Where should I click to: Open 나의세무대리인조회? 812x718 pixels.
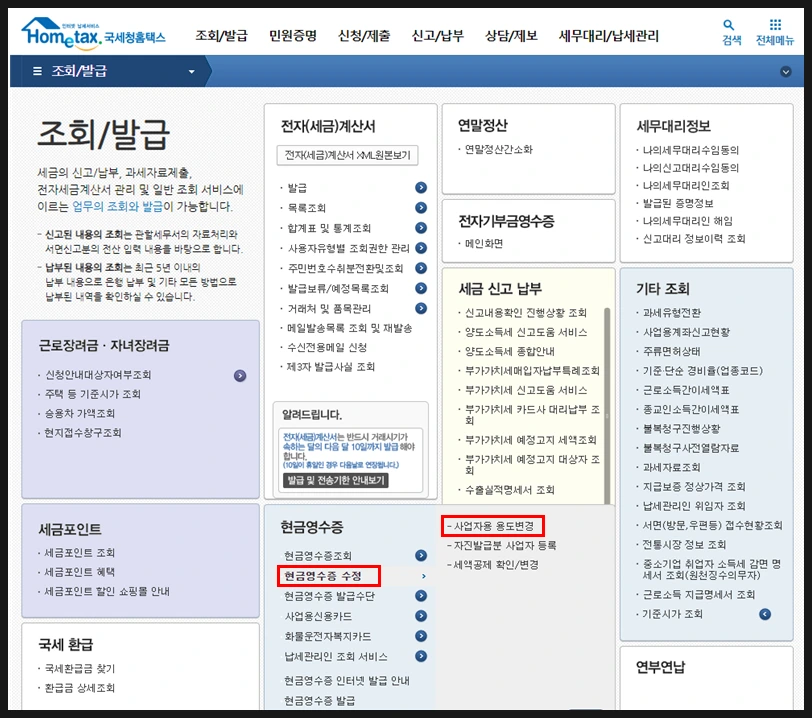686,185
